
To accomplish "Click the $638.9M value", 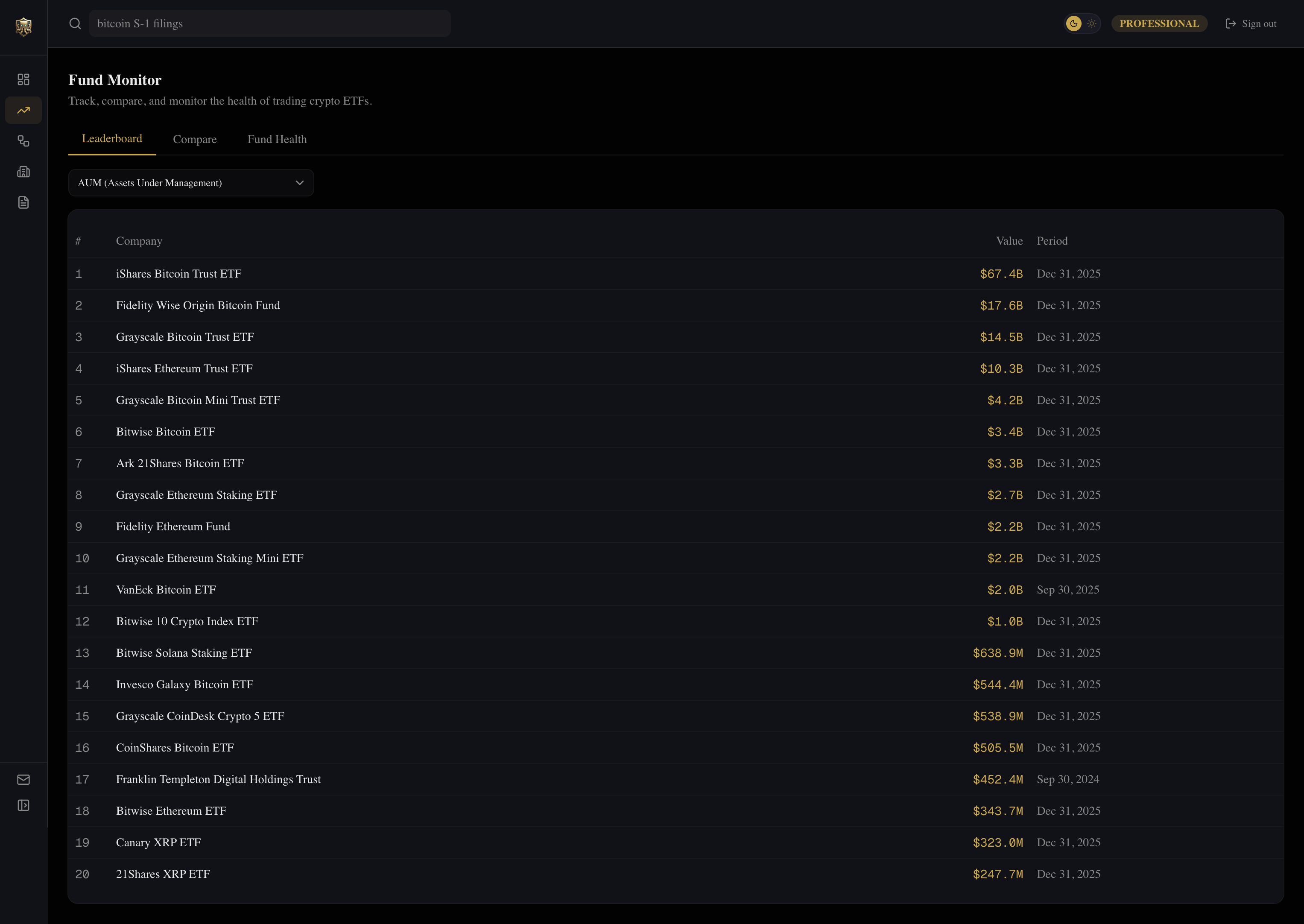I will tap(997, 652).
